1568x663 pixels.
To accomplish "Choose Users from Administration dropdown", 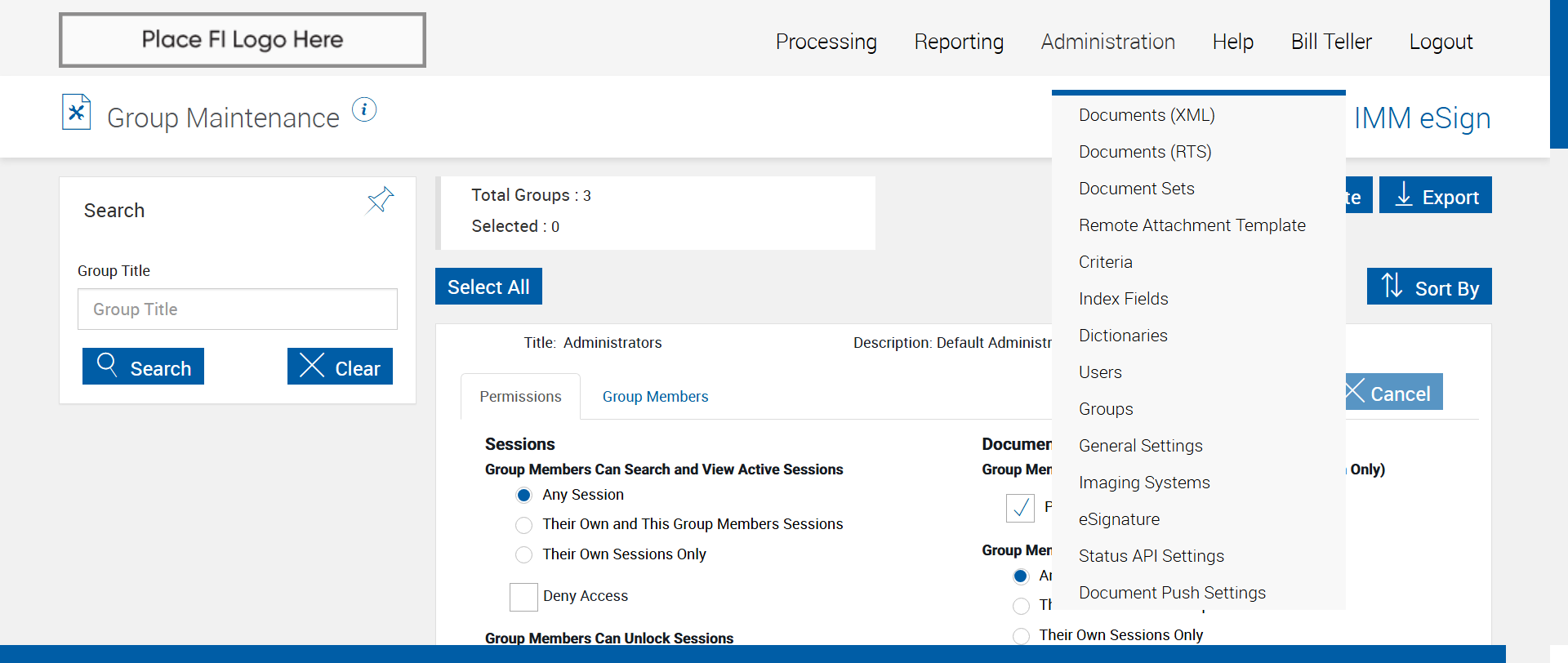I will click(x=1100, y=372).
